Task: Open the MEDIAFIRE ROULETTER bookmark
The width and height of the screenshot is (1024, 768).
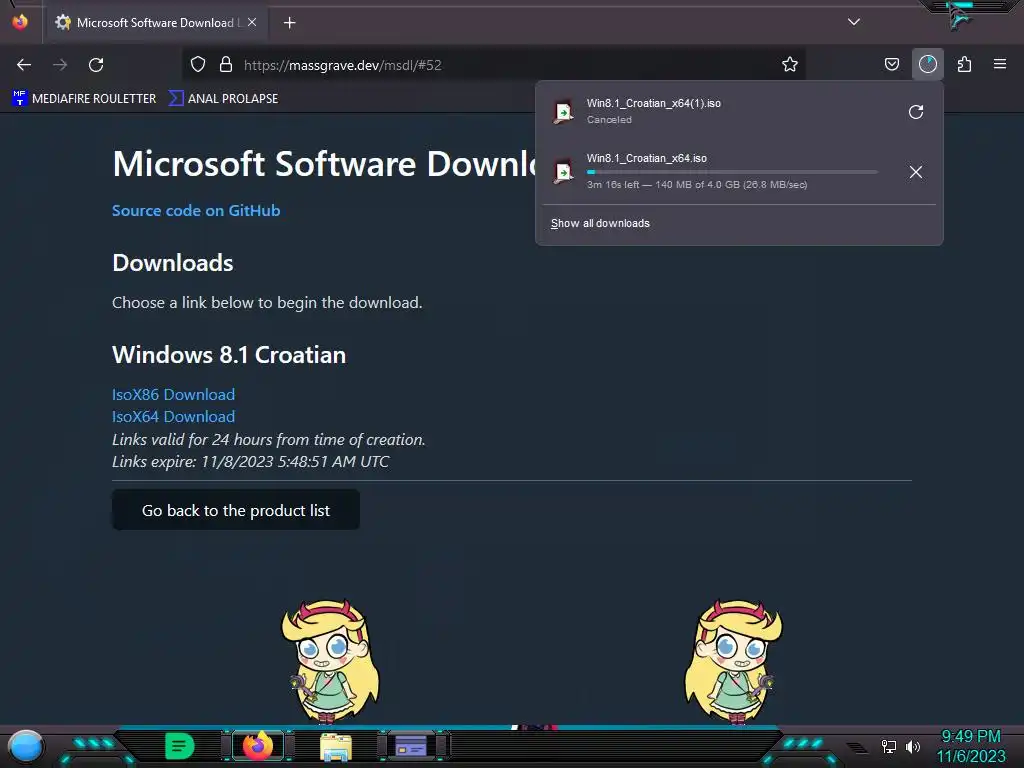Action: pyautogui.click(x=84, y=99)
